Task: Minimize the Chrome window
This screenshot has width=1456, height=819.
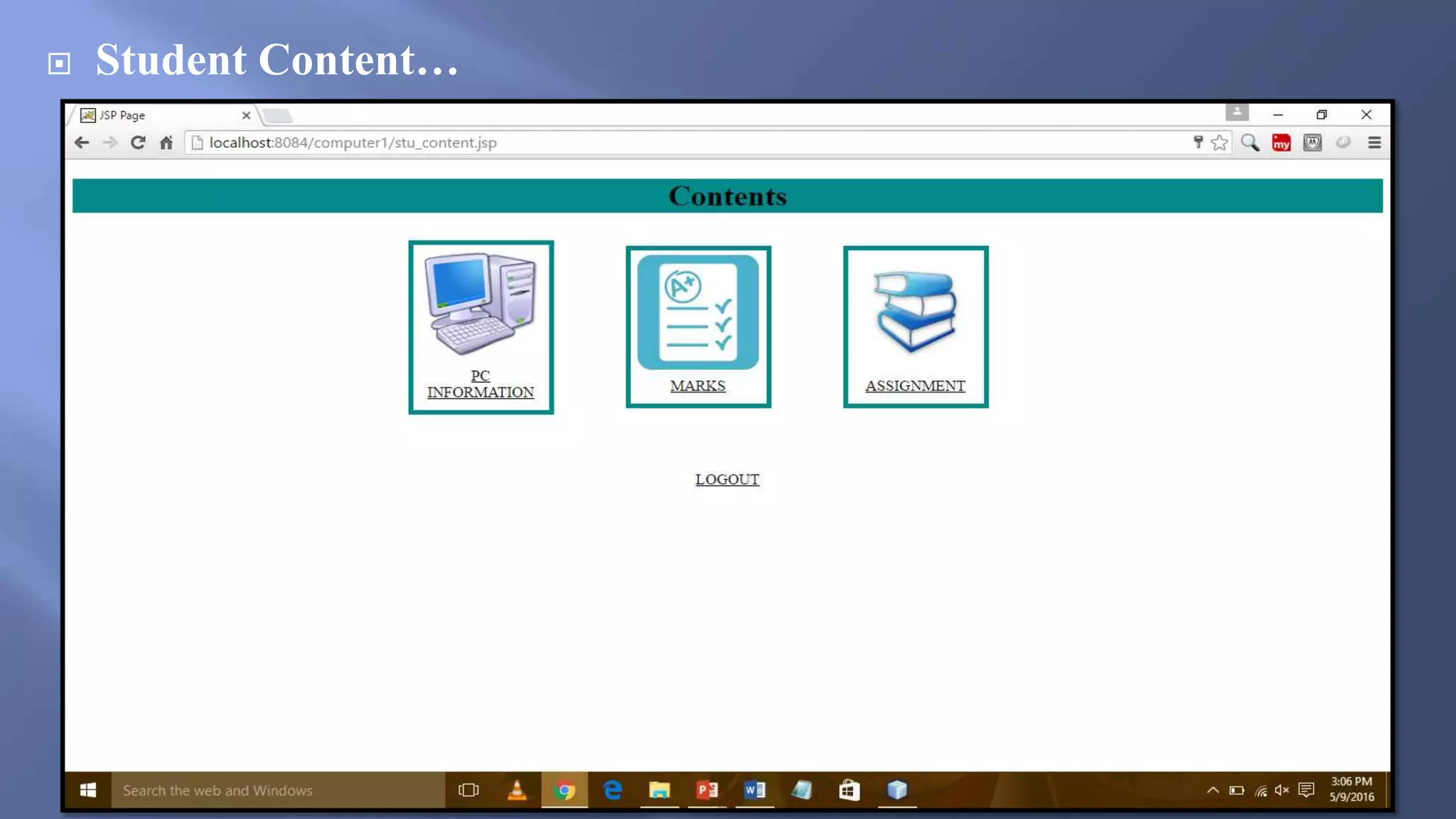Action: pos(1278,114)
